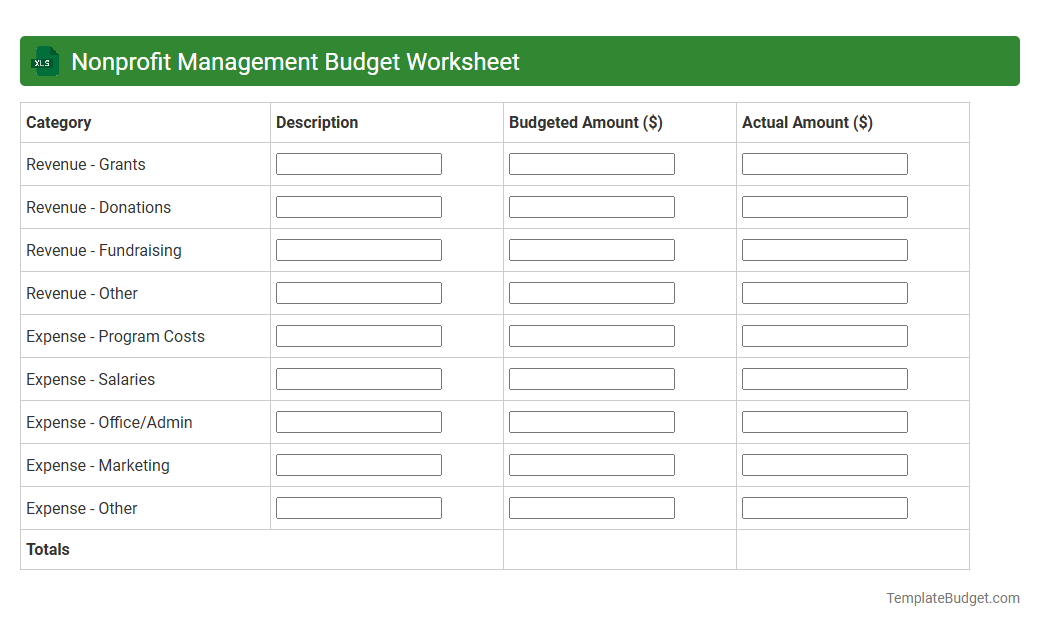The width and height of the screenshot is (1040, 627).
Task: Click the Actual Amount field for Expense - Other
Action: [x=824, y=507]
